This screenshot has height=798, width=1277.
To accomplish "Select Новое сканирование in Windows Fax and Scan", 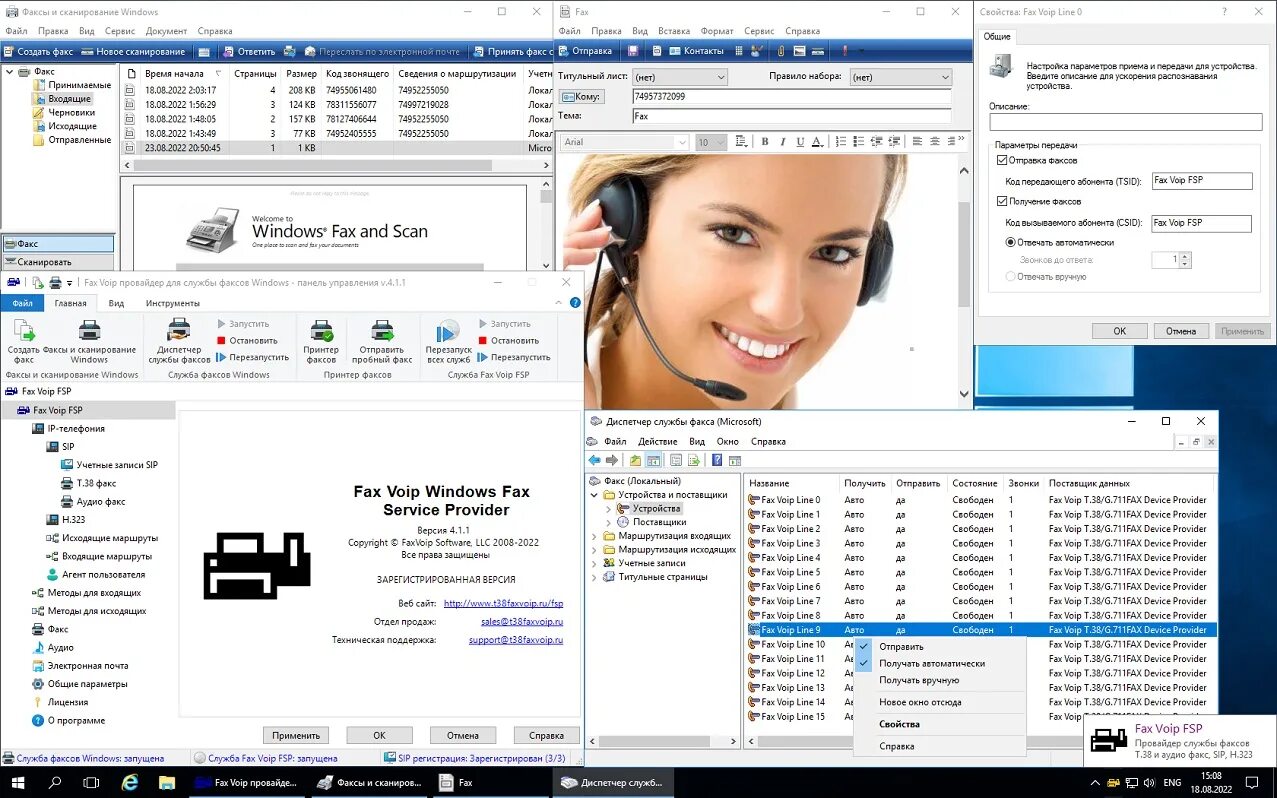I will pyautogui.click(x=135, y=51).
